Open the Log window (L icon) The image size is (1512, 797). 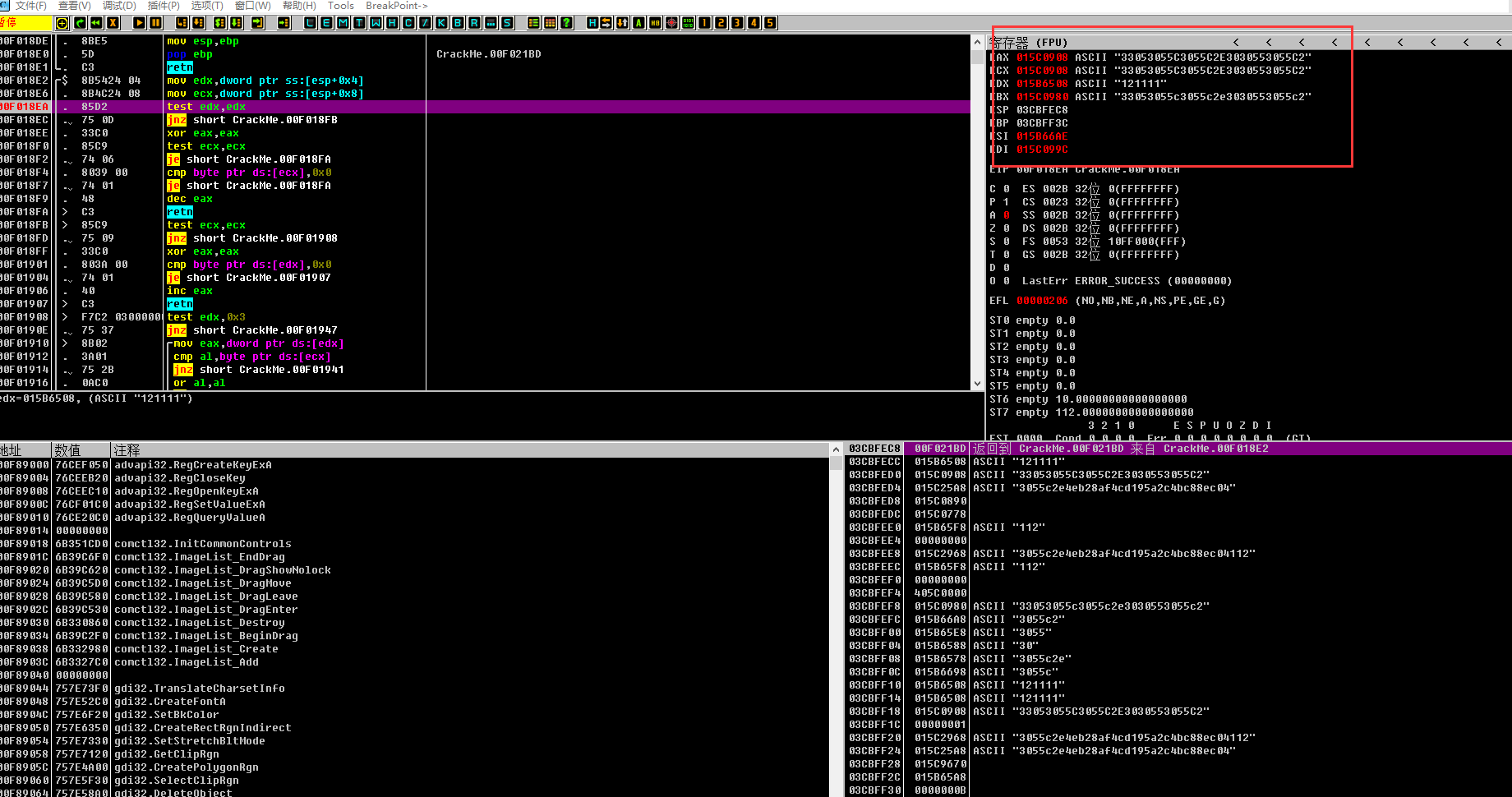tap(310, 23)
